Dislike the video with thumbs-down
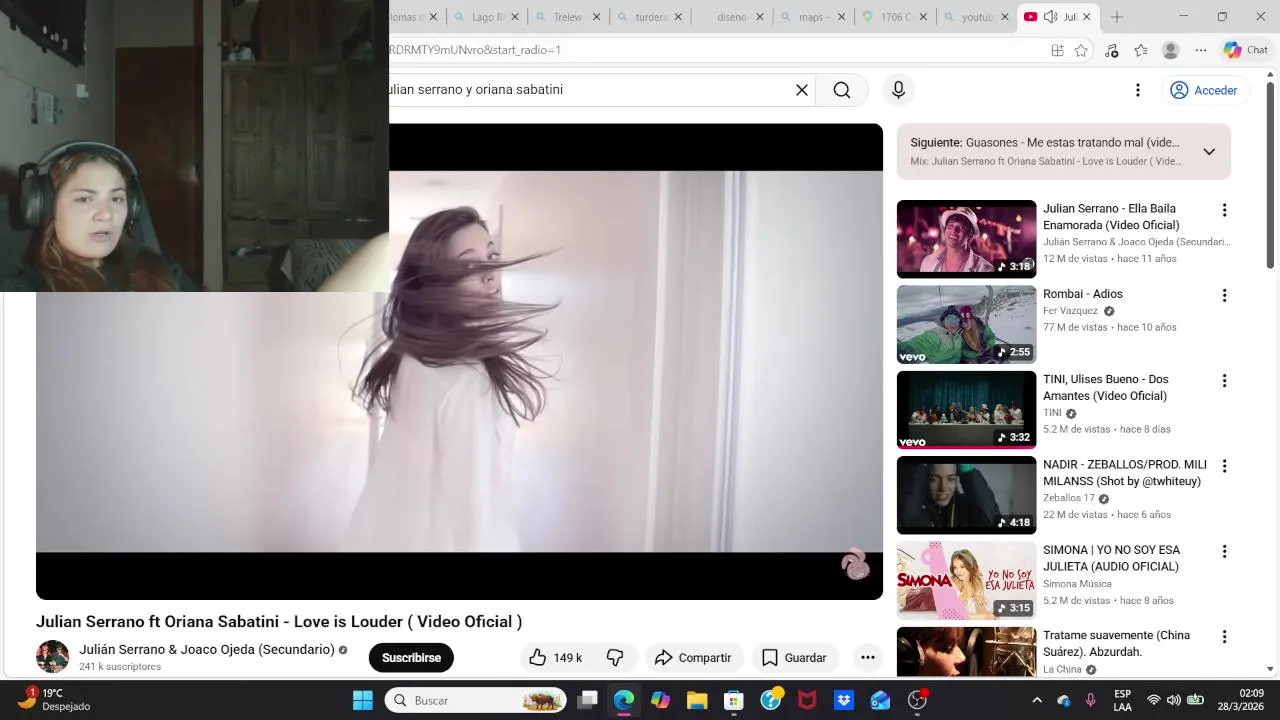Image resolution: width=1280 pixels, height=720 pixels. (615, 657)
